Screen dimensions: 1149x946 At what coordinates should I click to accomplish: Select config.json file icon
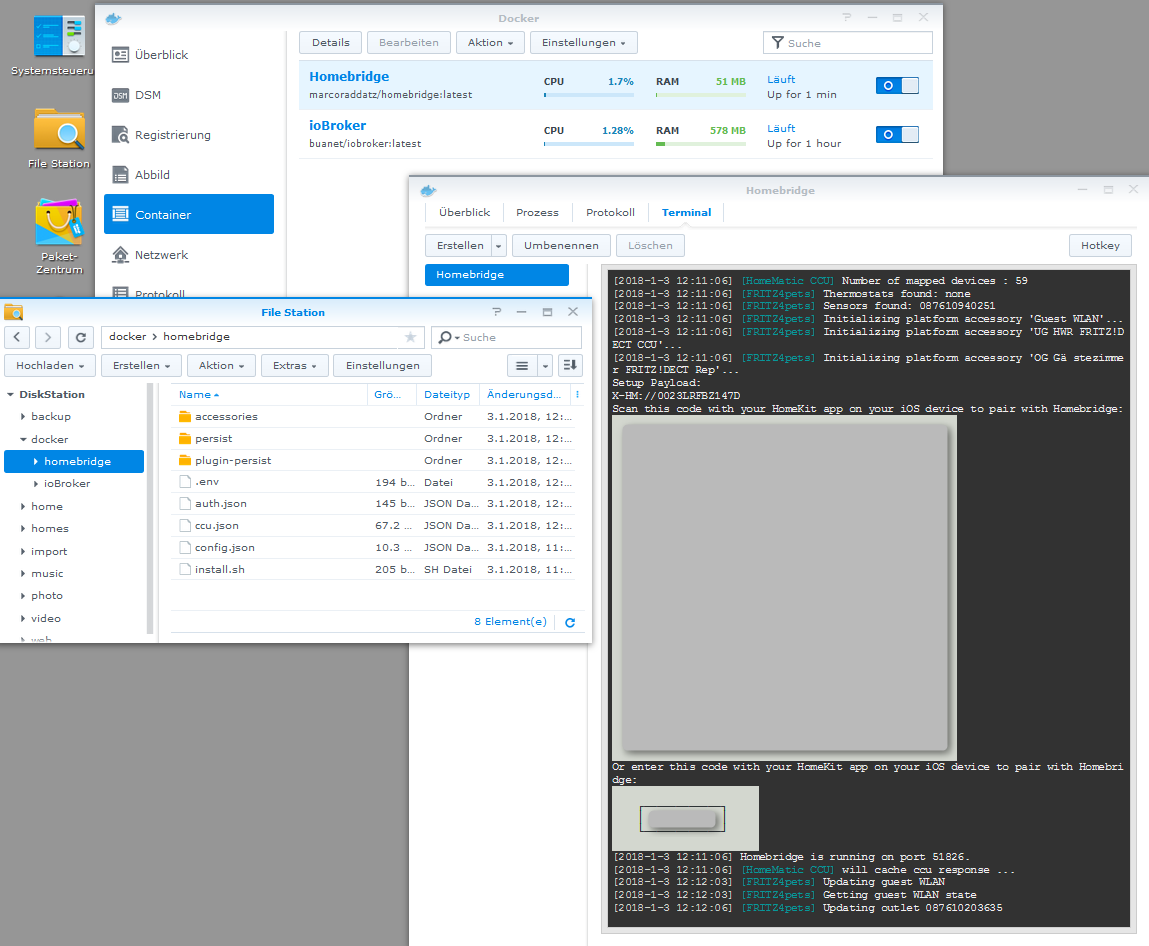(x=185, y=547)
